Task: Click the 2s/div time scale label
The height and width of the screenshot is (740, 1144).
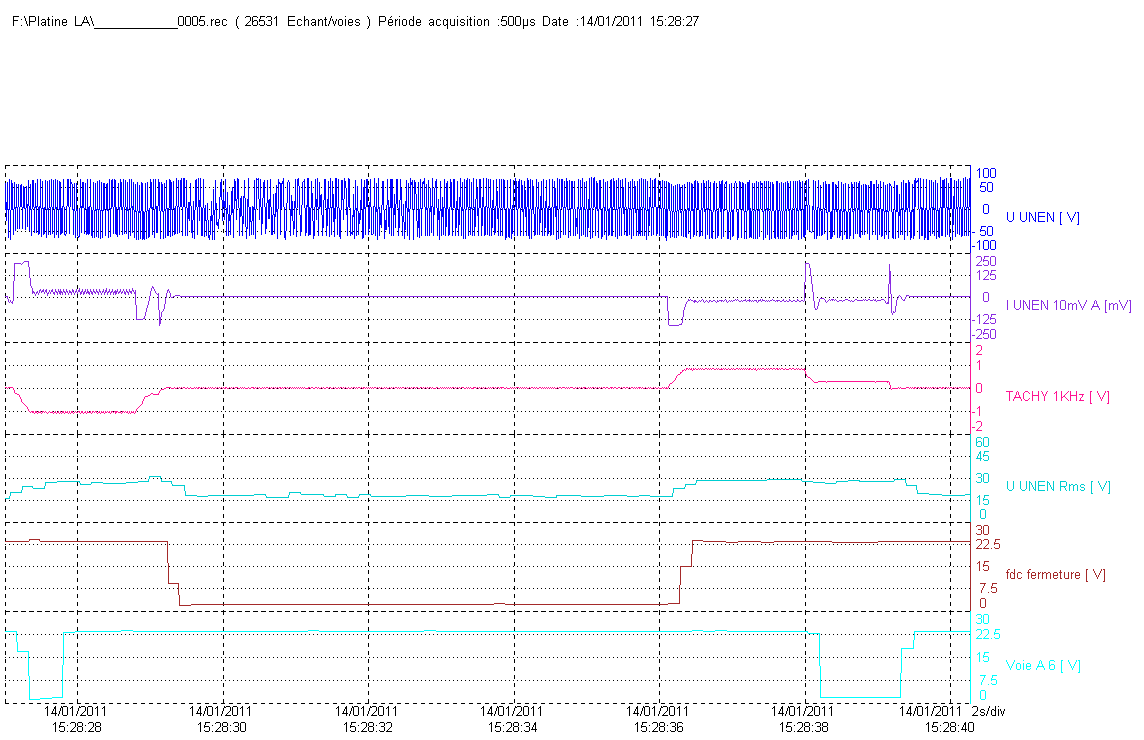Action: [x=989, y=711]
